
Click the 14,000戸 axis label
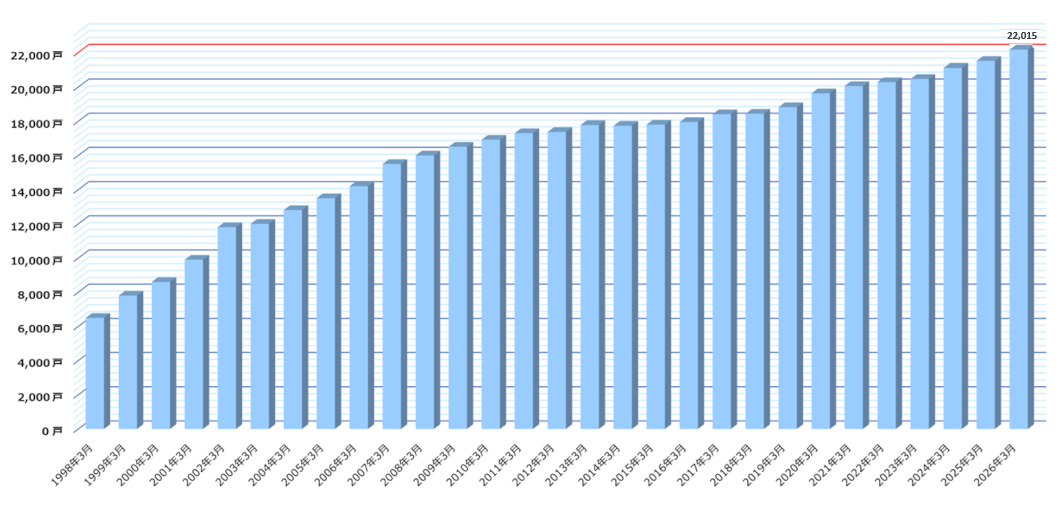pyautogui.click(x=37, y=192)
